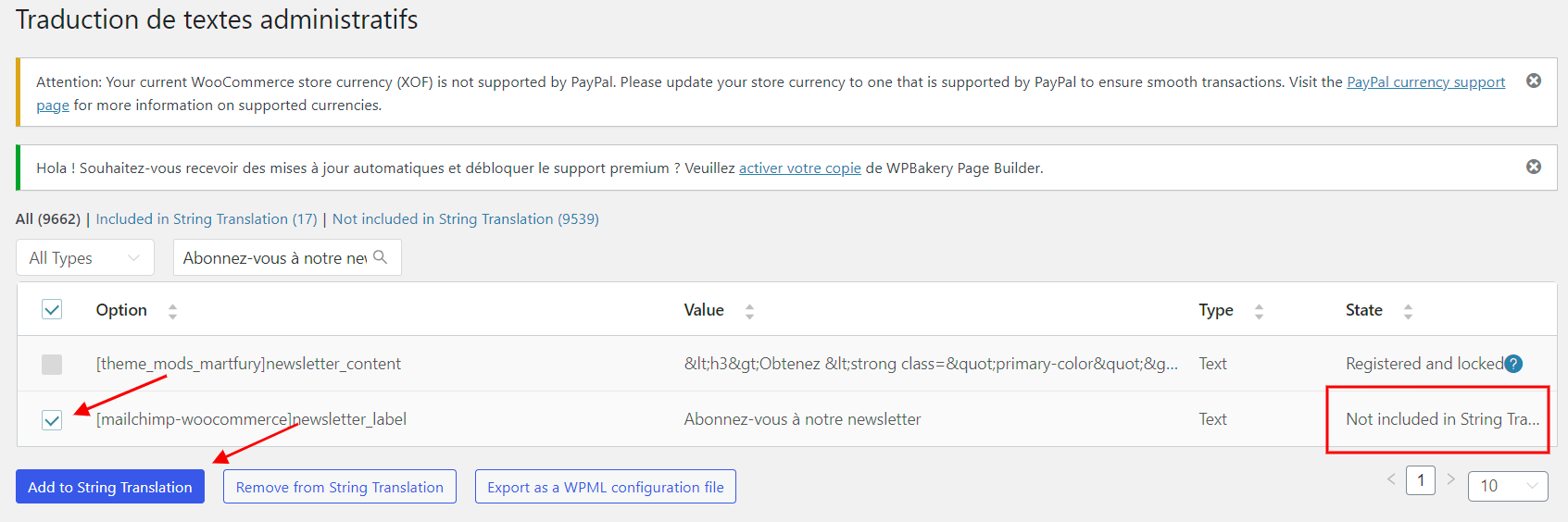Screen dimensions: 1568x522
Task: Open the PayPal currency support link
Action: coord(1426,82)
